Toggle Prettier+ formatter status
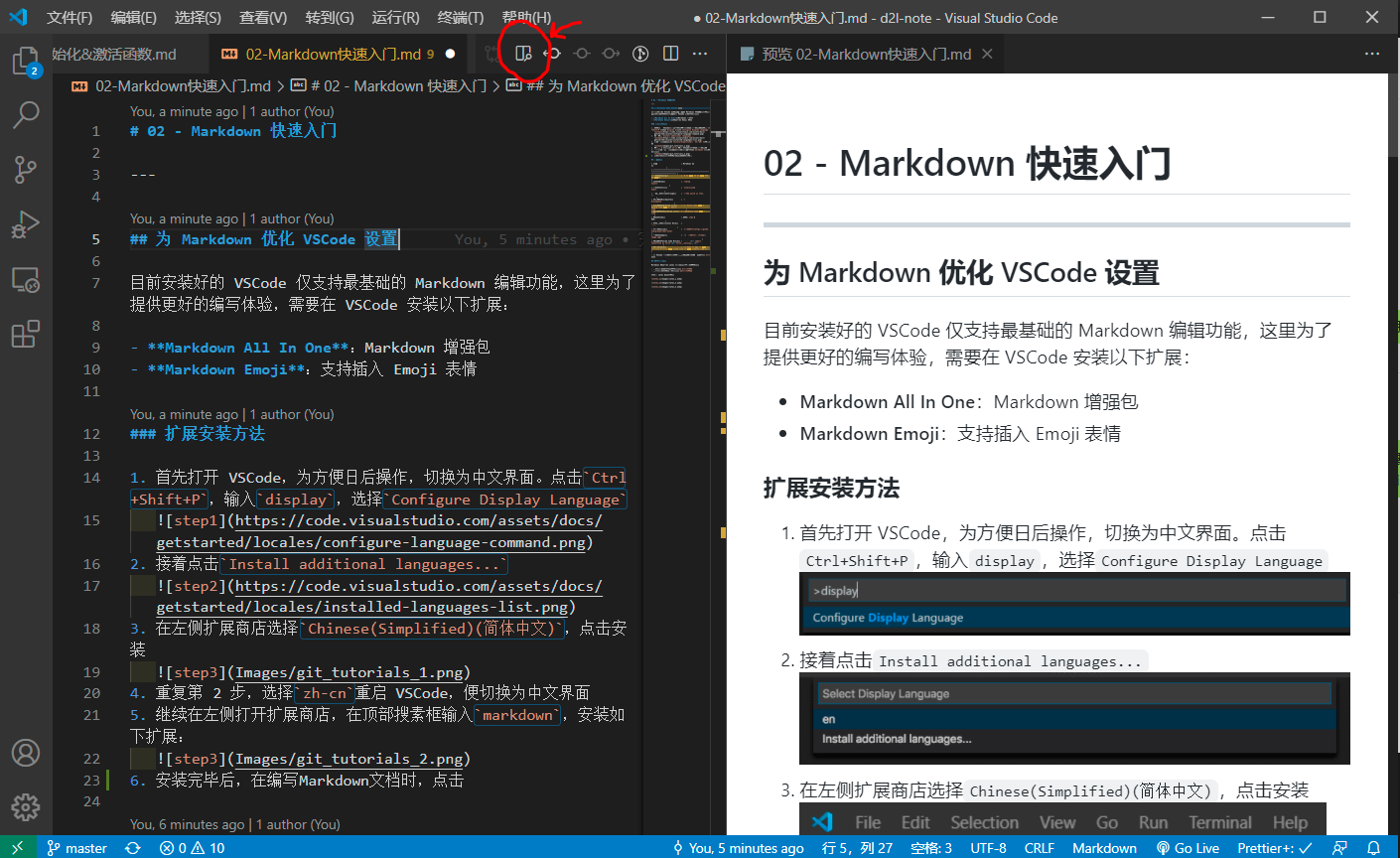 (x=1274, y=847)
